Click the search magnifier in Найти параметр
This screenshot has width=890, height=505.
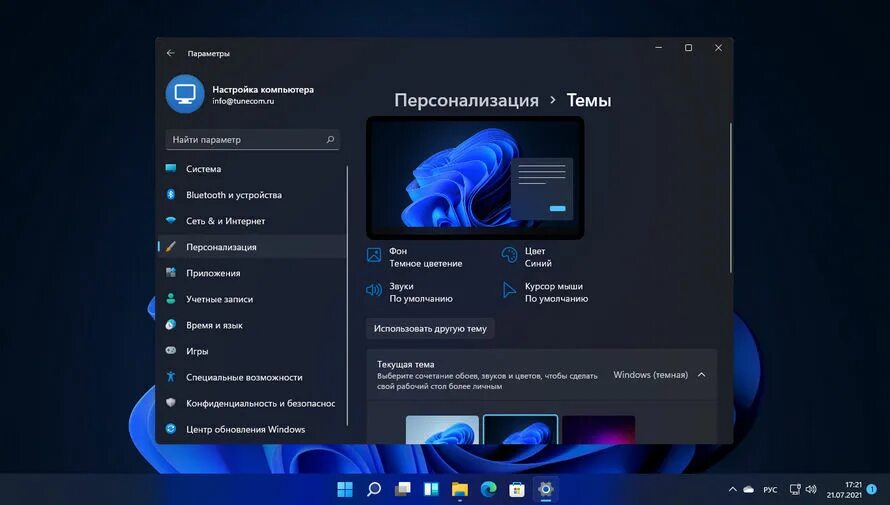330,139
